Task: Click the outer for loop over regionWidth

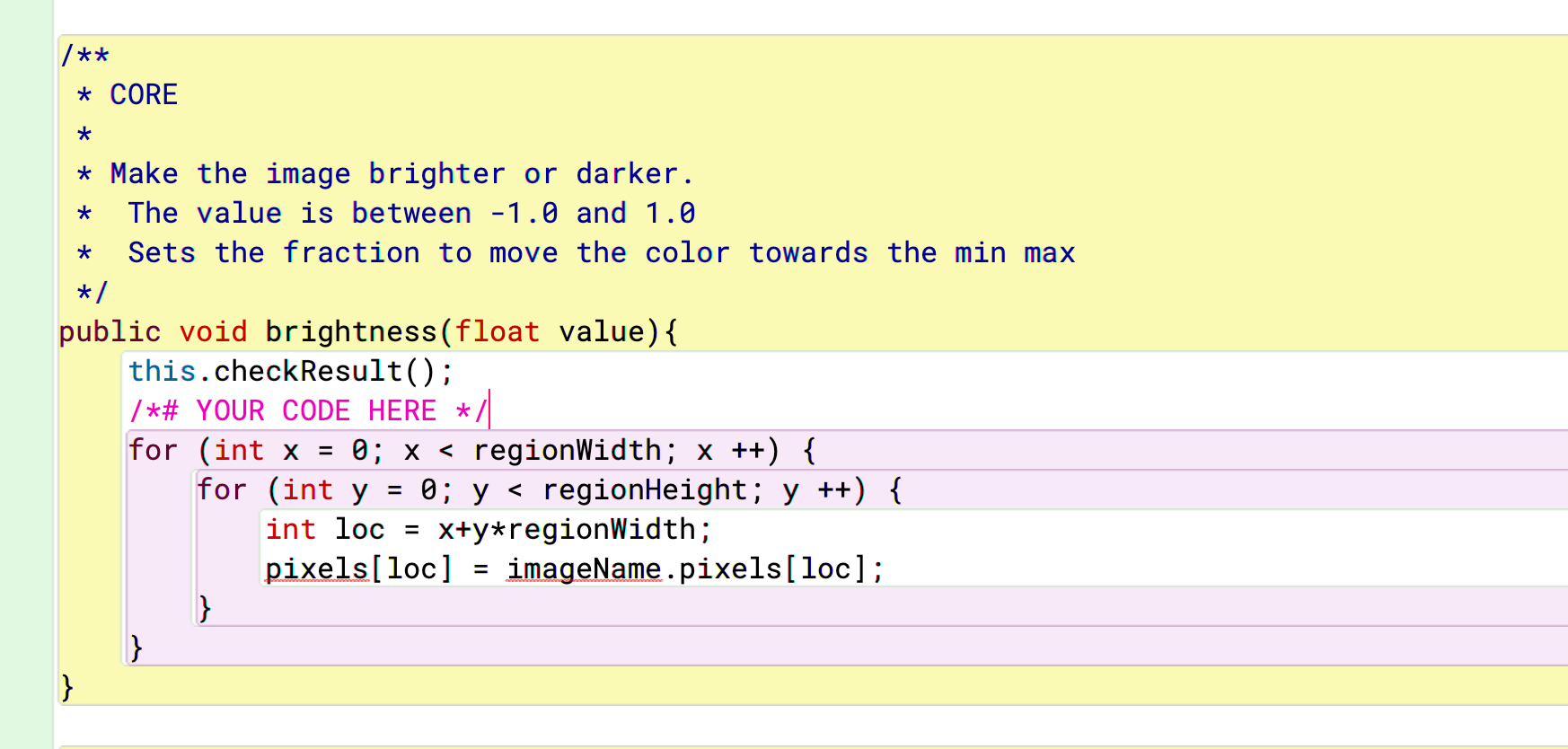Action: 472,450
